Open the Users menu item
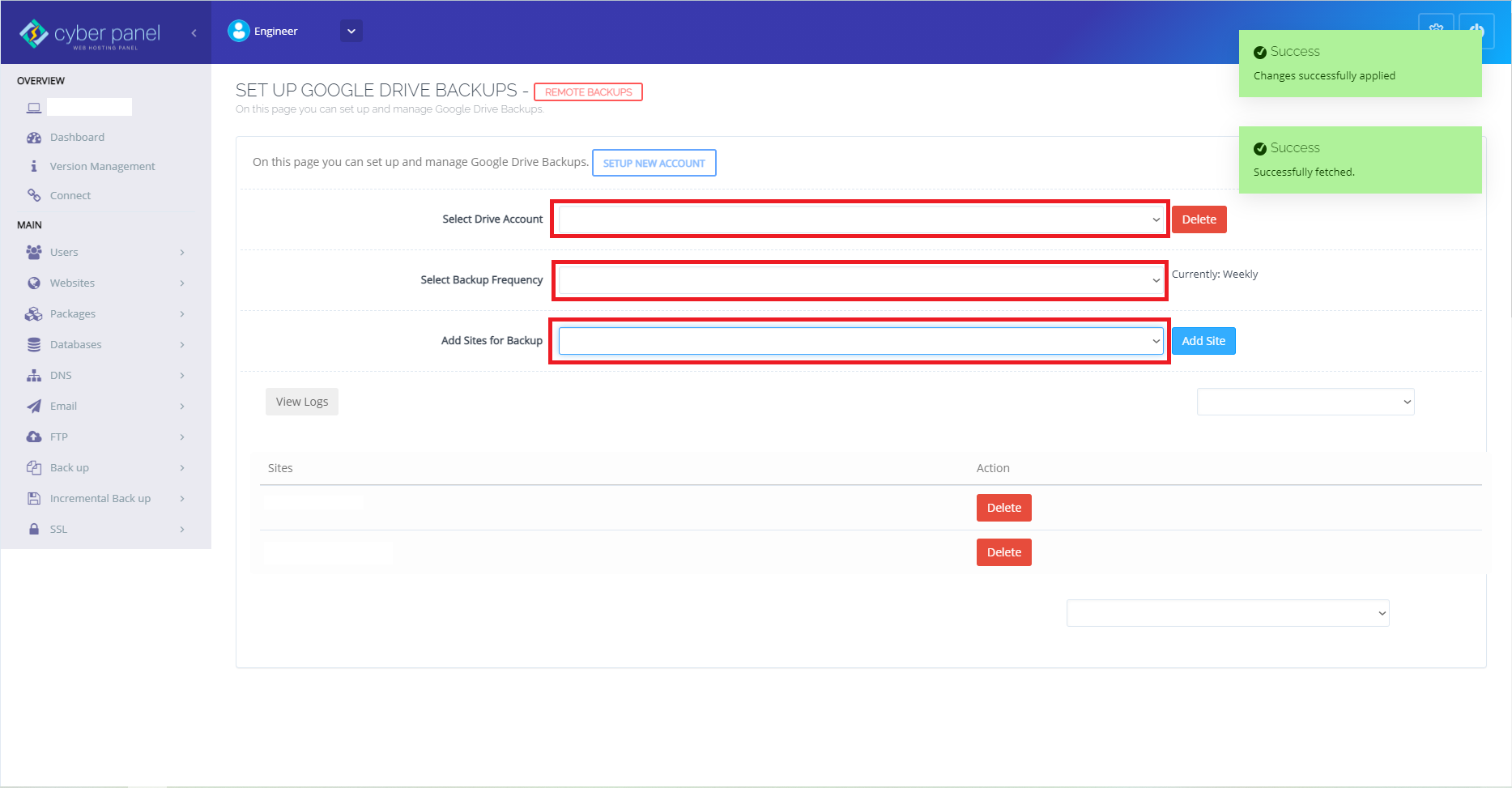This screenshot has width=1512, height=788. pos(64,252)
